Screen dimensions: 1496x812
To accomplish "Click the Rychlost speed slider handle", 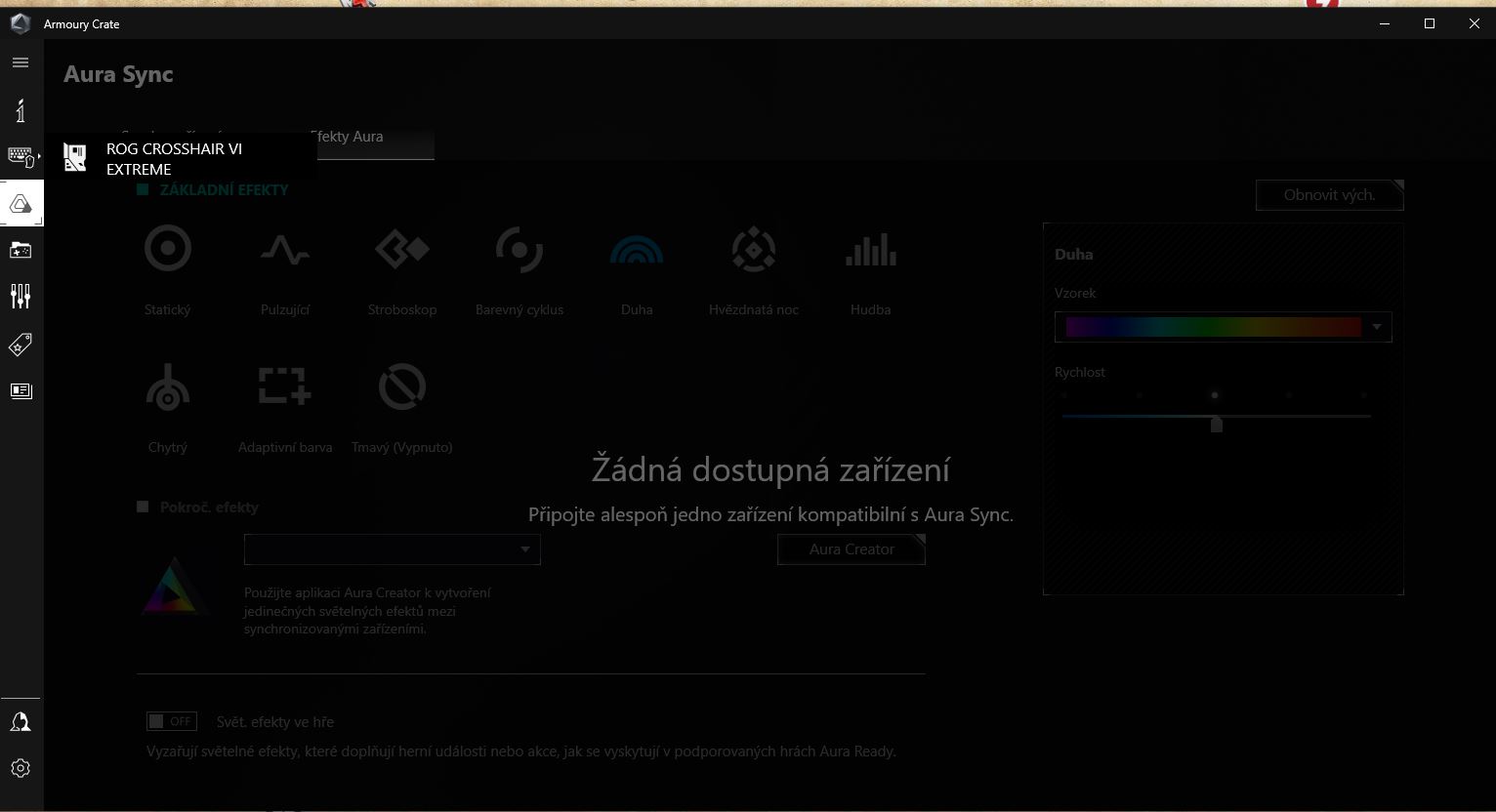I will pyautogui.click(x=1217, y=424).
